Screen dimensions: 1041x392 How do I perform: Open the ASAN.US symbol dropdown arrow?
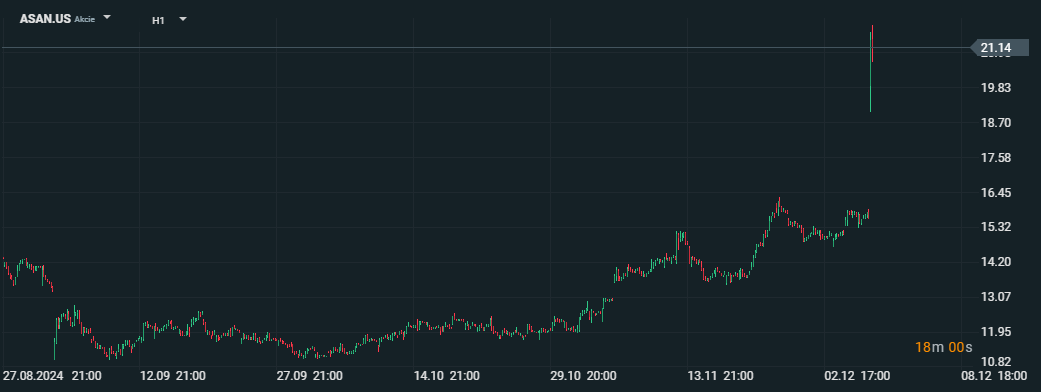click(107, 18)
